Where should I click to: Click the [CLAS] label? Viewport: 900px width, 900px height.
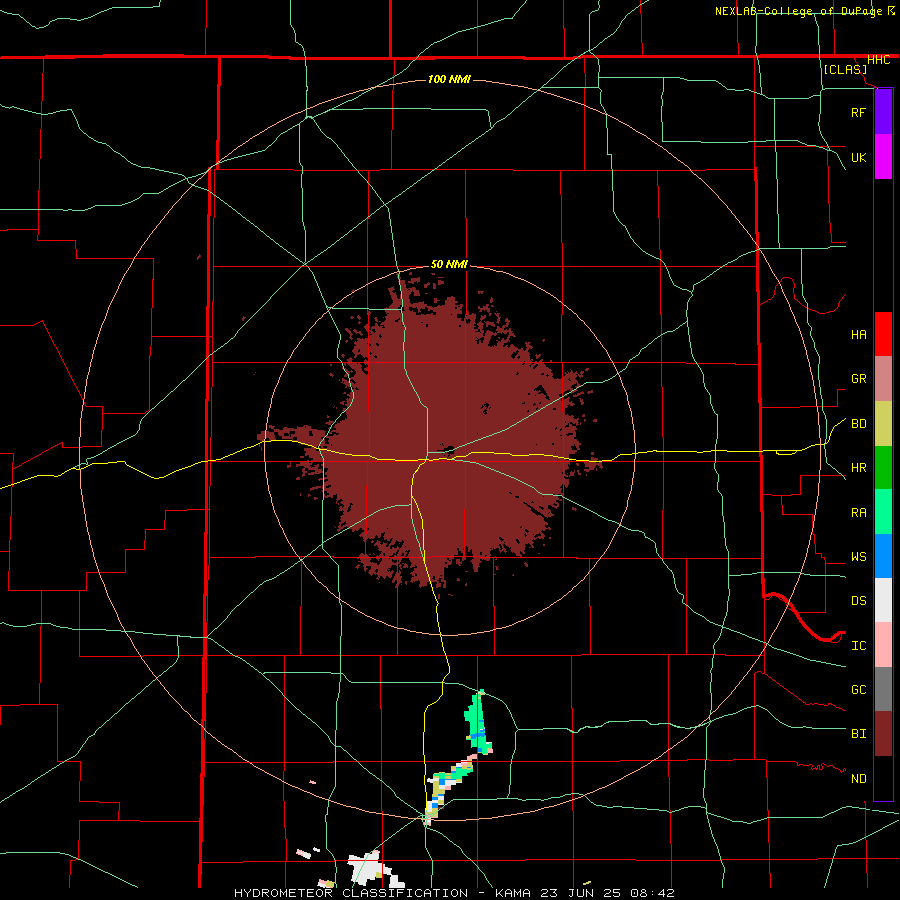click(845, 70)
